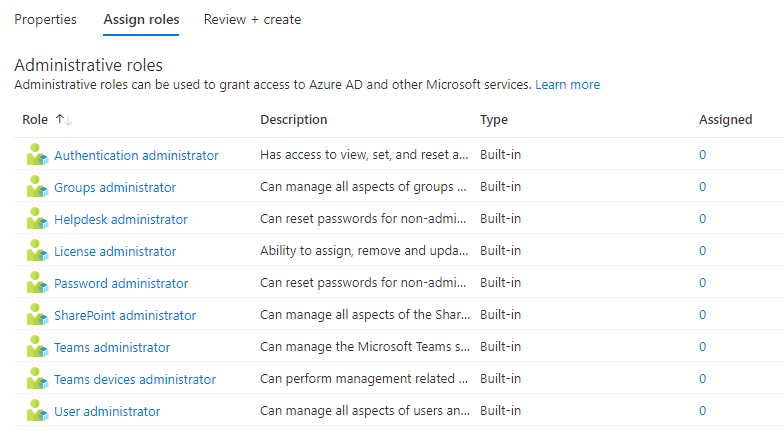
Task: Click the Assigned column header
Action: point(725,120)
